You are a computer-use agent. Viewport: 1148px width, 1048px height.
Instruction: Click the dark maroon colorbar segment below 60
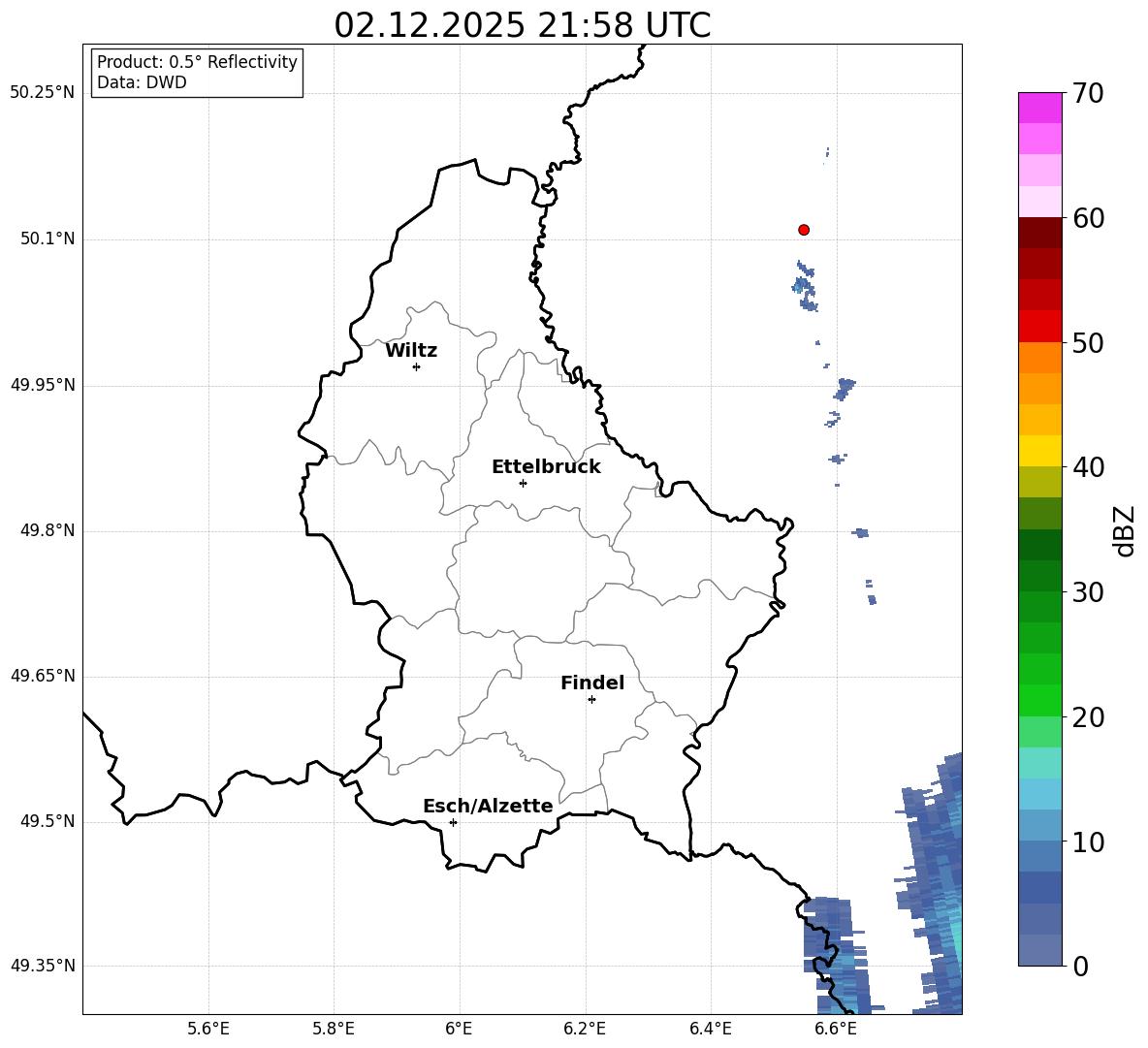[x=1040, y=233]
